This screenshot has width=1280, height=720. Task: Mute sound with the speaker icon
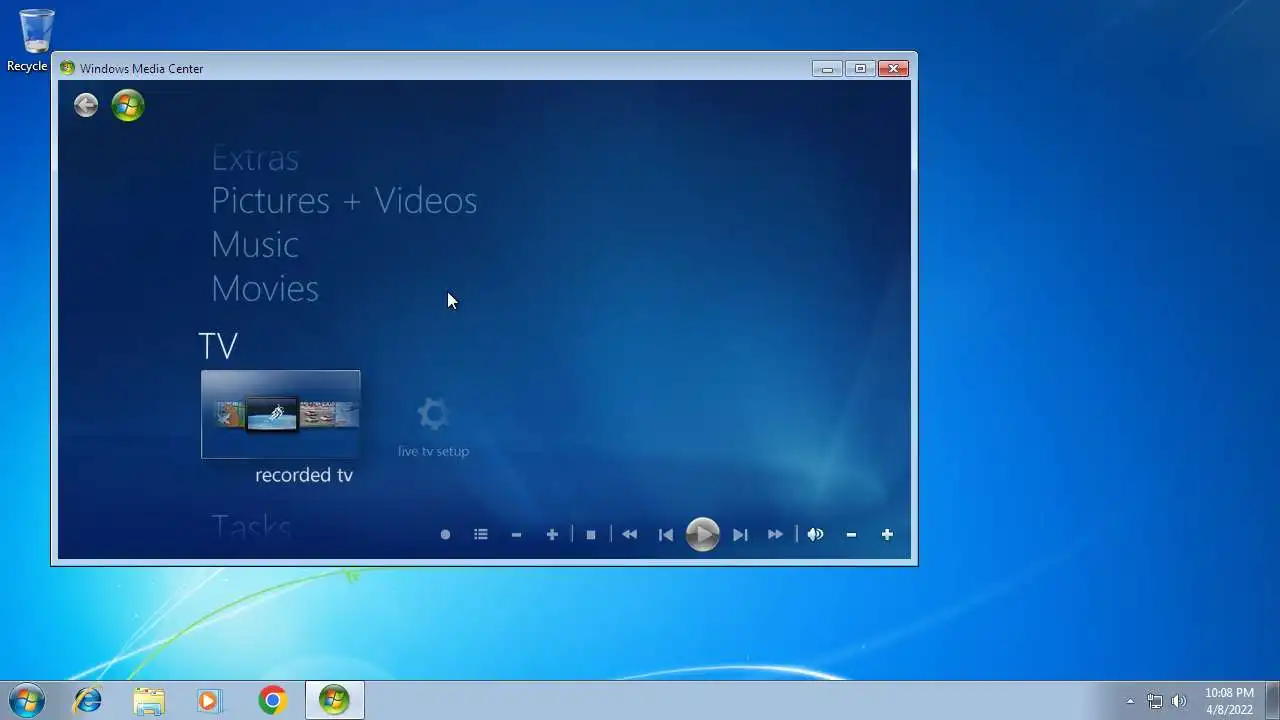(x=815, y=535)
